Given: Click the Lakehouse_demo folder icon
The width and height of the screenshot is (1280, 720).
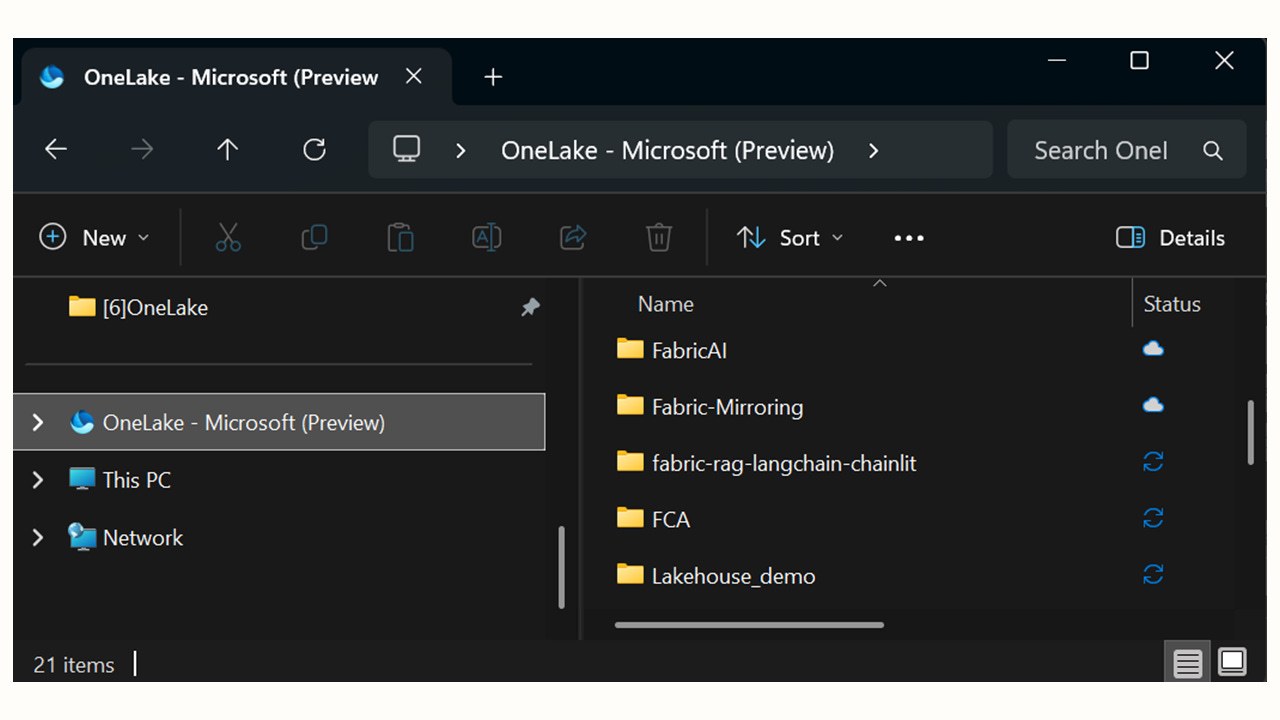Looking at the screenshot, I should click(630, 574).
